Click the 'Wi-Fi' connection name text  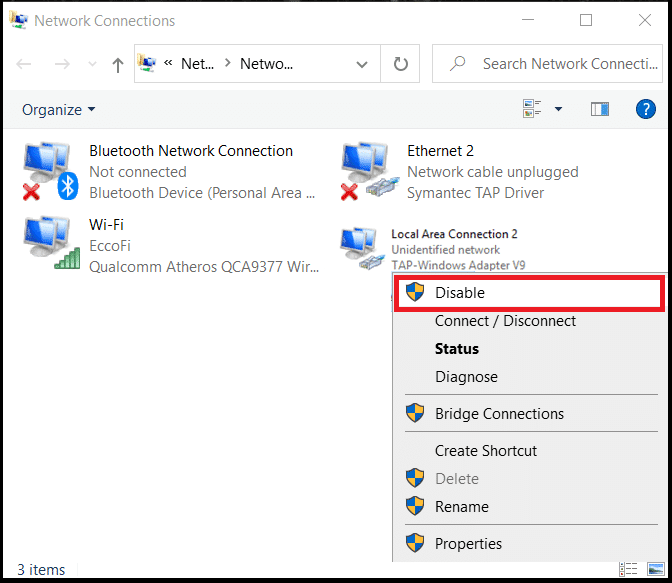[106, 225]
